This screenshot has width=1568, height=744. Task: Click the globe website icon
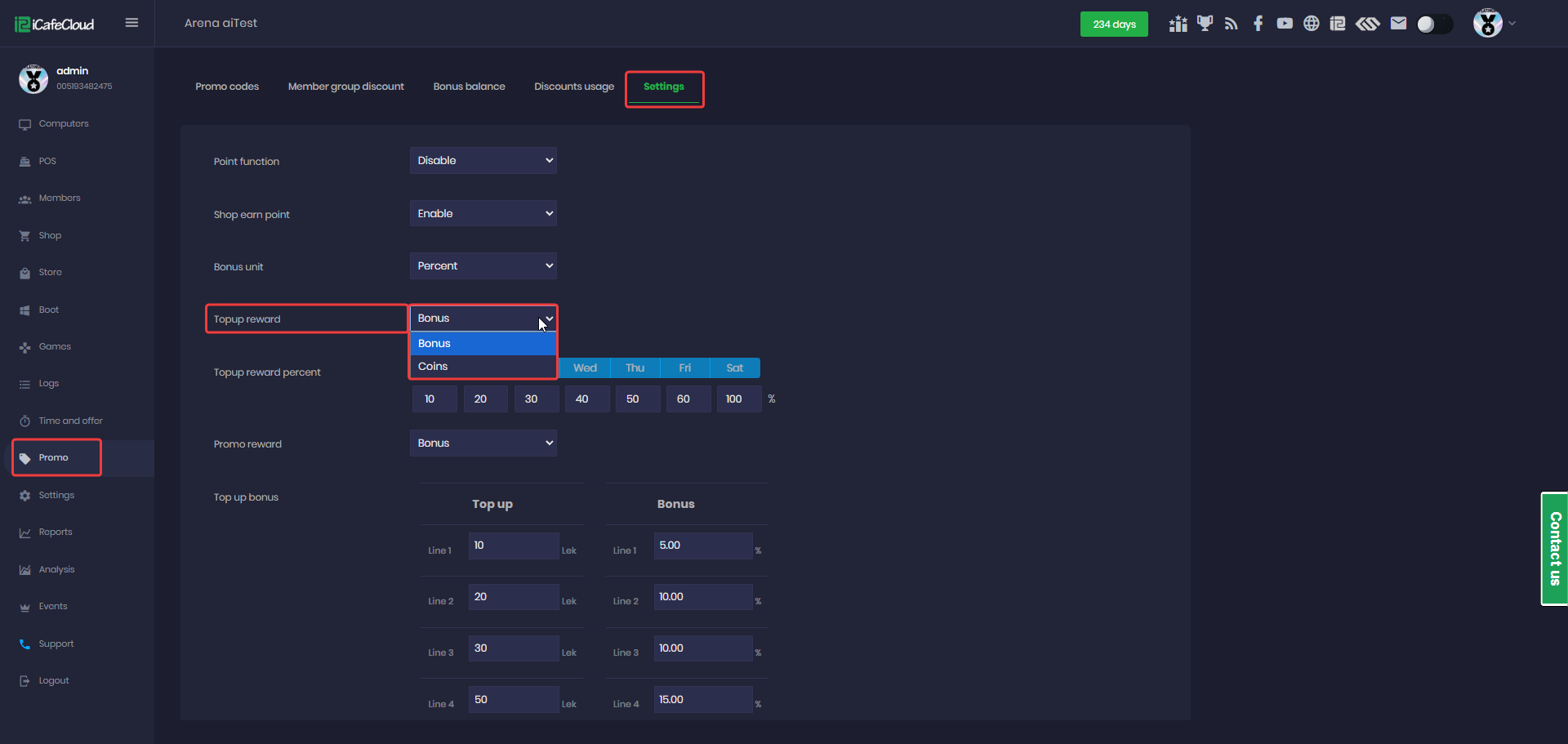click(x=1311, y=24)
